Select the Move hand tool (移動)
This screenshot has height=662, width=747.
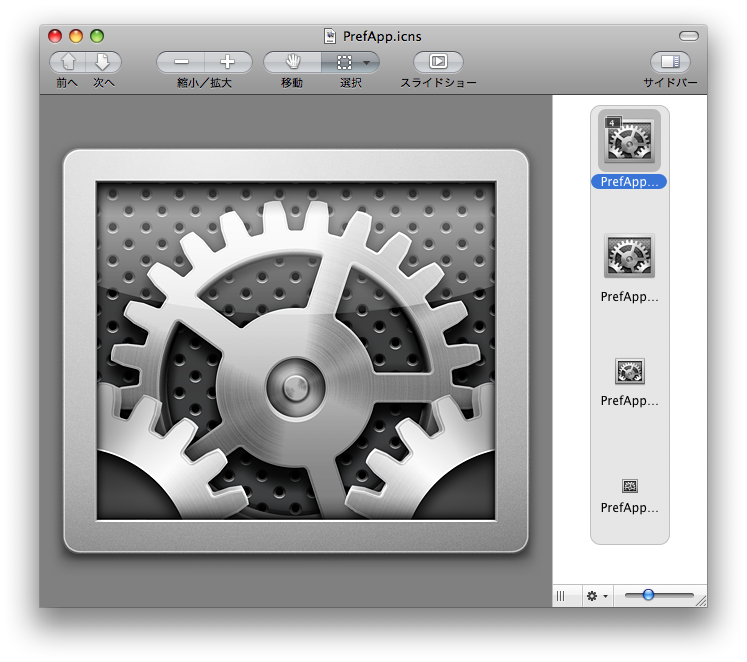tap(293, 62)
